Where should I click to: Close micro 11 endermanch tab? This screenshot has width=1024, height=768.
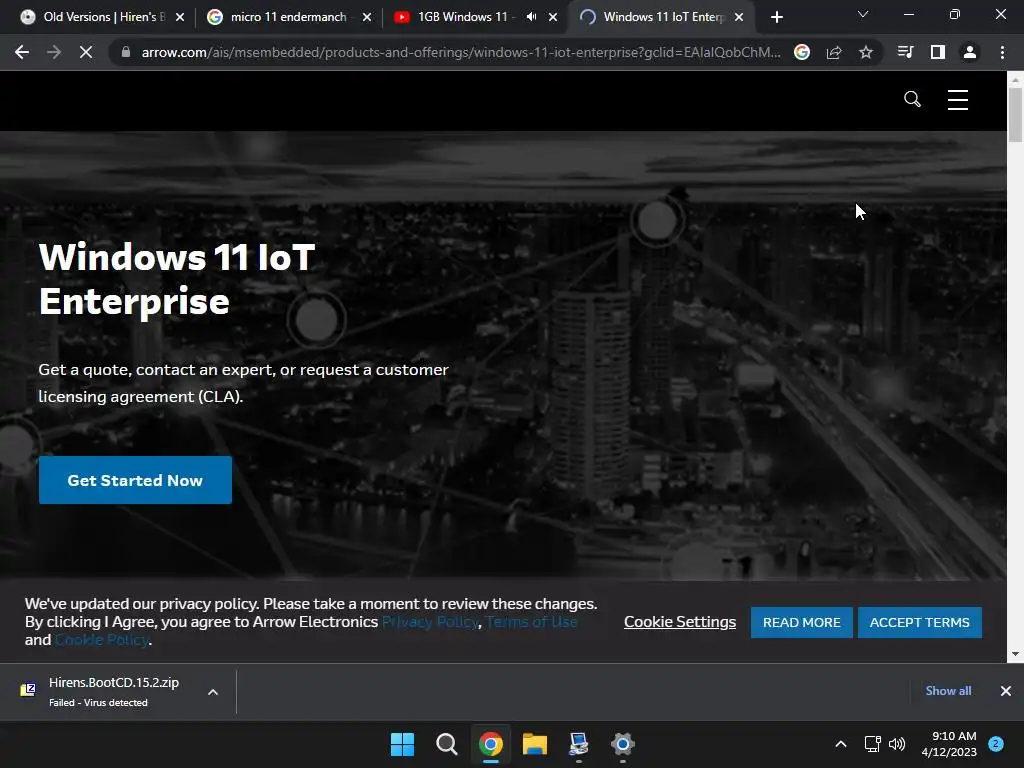(367, 17)
